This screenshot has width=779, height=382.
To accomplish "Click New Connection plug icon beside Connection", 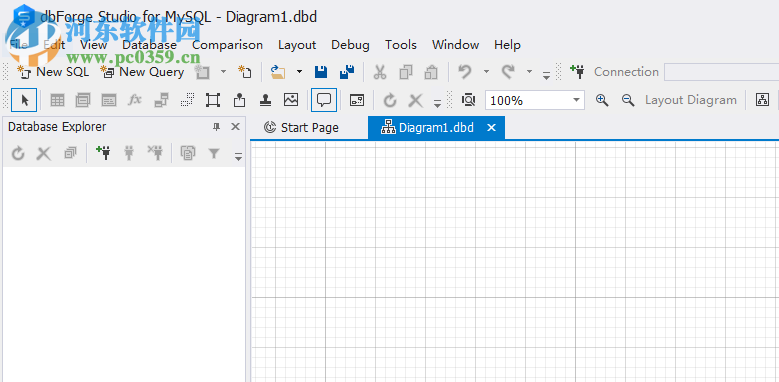I will point(577,72).
